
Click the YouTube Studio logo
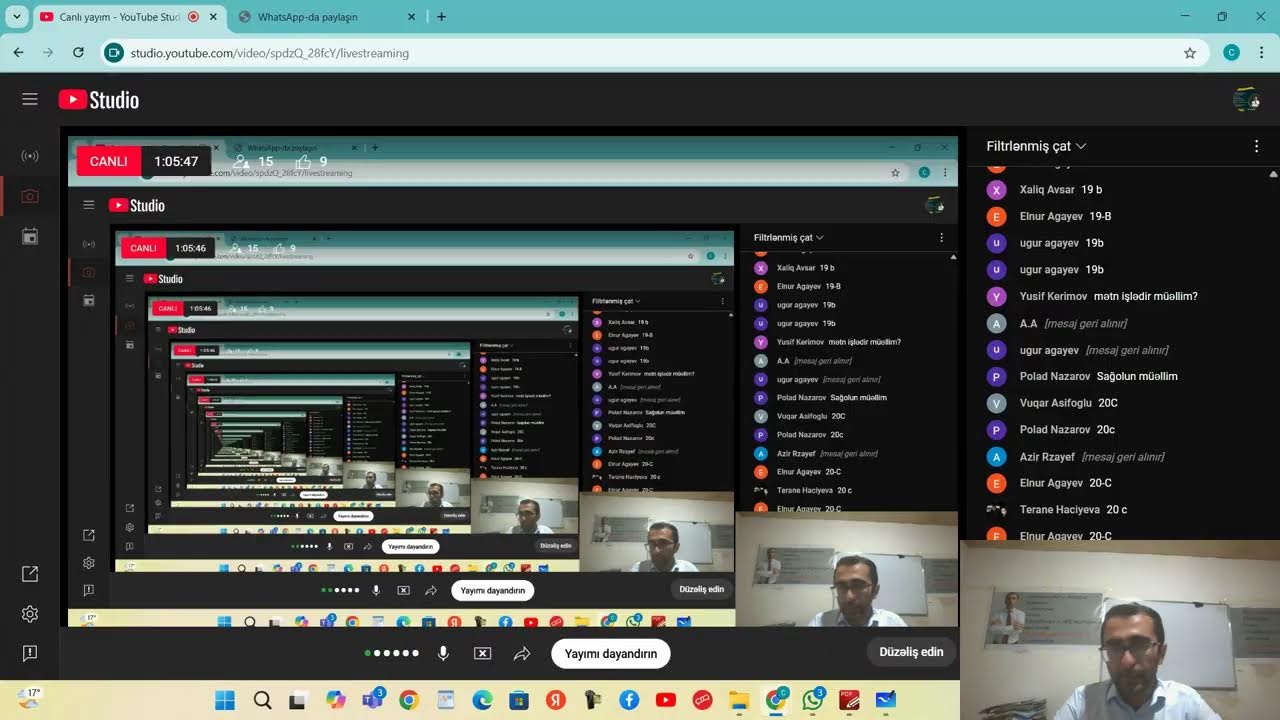coord(99,99)
